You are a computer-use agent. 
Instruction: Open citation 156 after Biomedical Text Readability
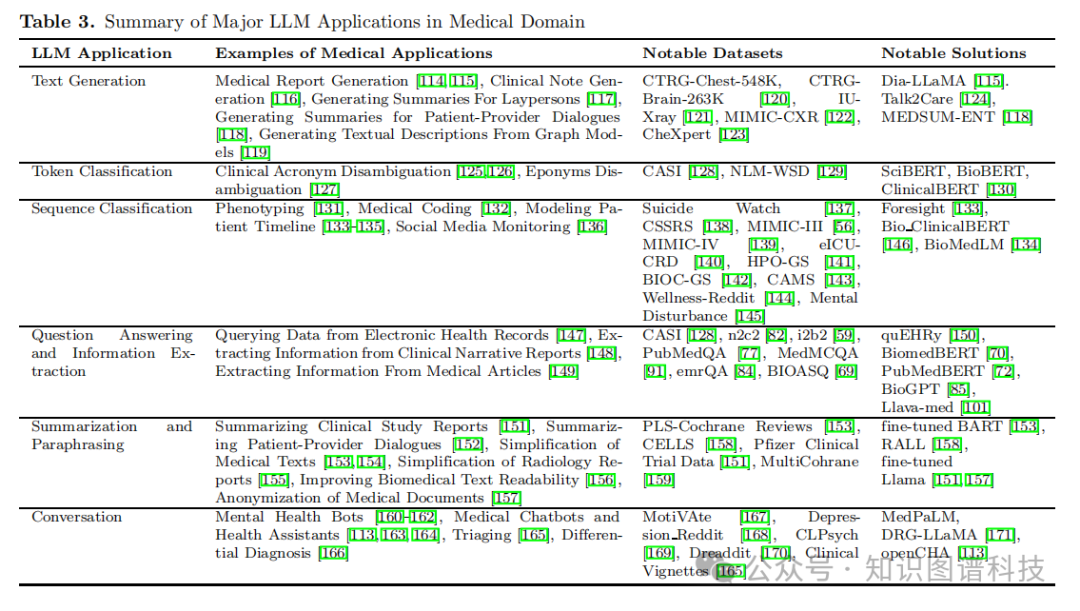pyautogui.click(x=601, y=480)
